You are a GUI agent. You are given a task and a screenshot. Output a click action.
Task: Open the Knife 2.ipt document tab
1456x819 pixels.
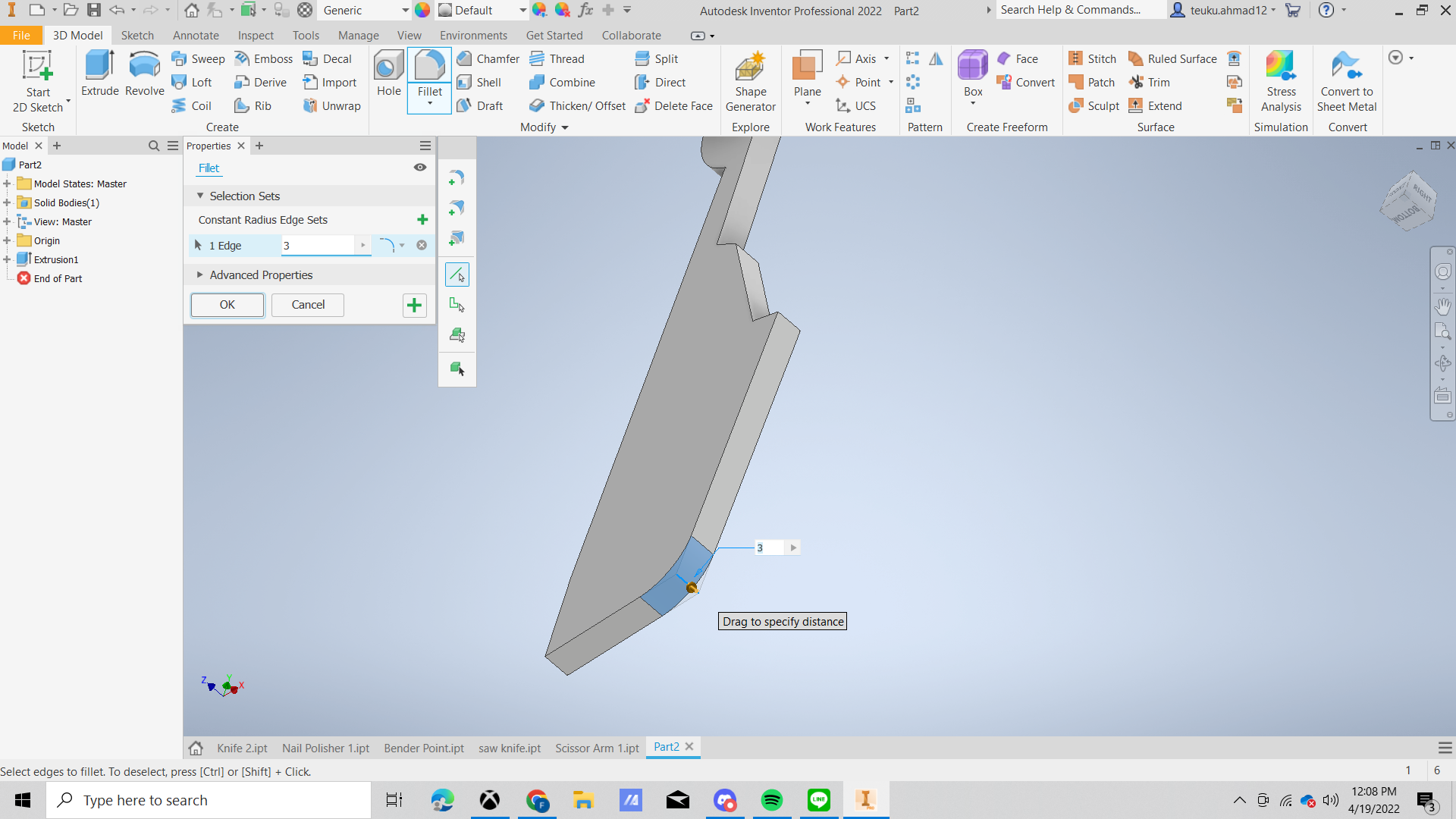pyautogui.click(x=242, y=748)
